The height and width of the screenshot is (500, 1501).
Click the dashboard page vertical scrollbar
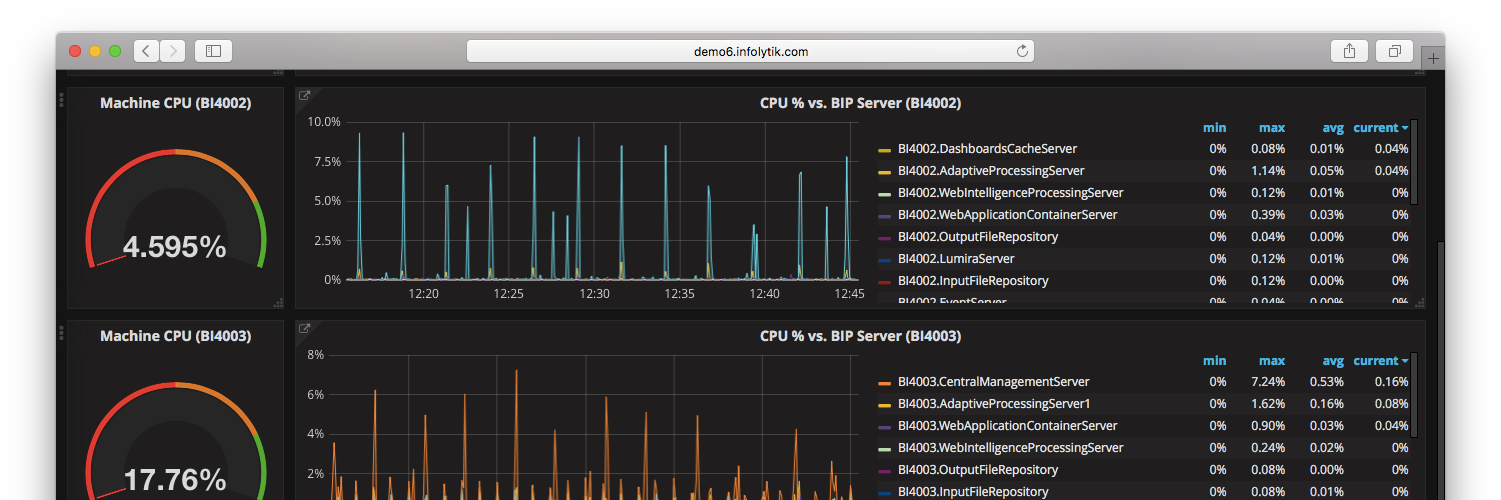(1441, 370)
